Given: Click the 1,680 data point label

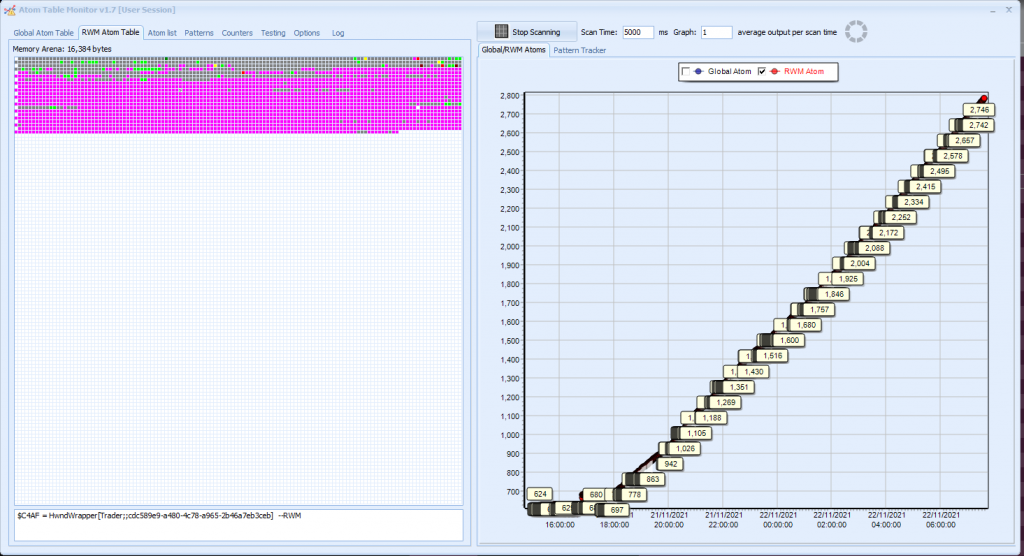Looking at the screenshot, I should tap(806, 325).
